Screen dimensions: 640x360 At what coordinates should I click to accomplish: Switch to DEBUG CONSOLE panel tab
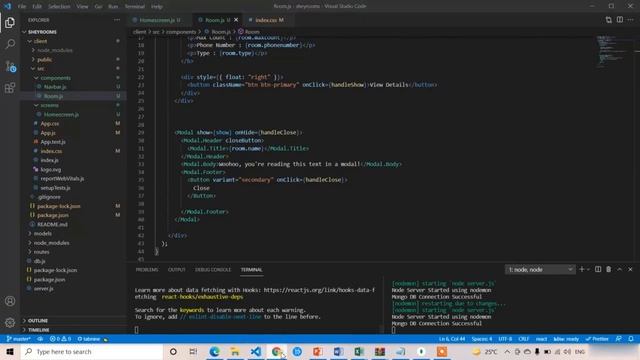pos(213,269)
